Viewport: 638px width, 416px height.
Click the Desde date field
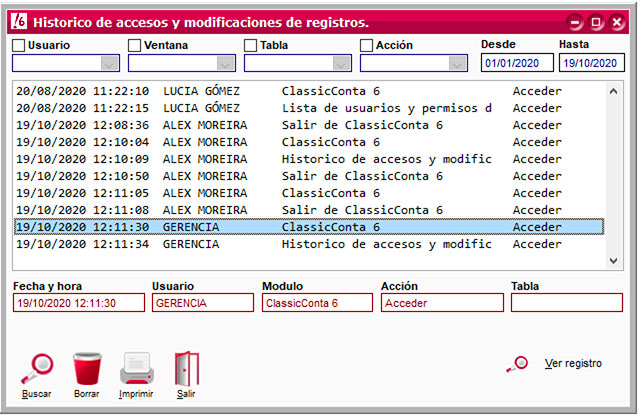(x=517, y=63)
